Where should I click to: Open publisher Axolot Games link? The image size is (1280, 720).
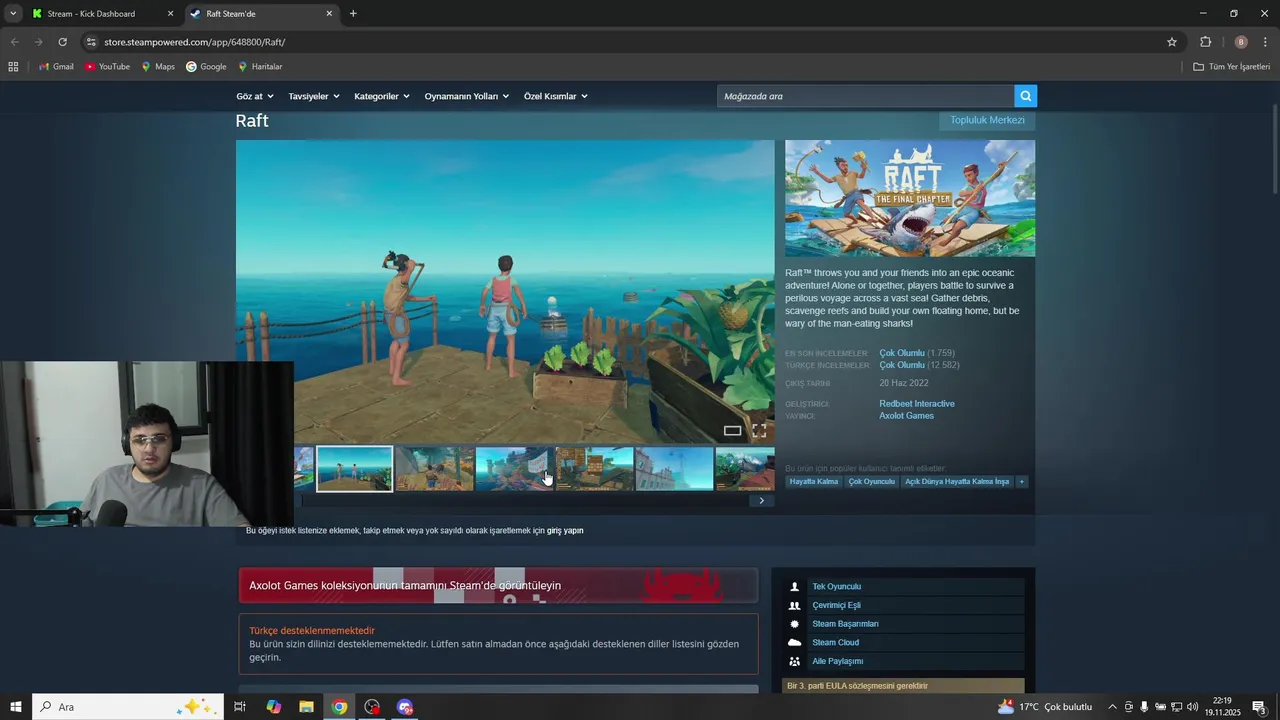(x=907, y=416)
